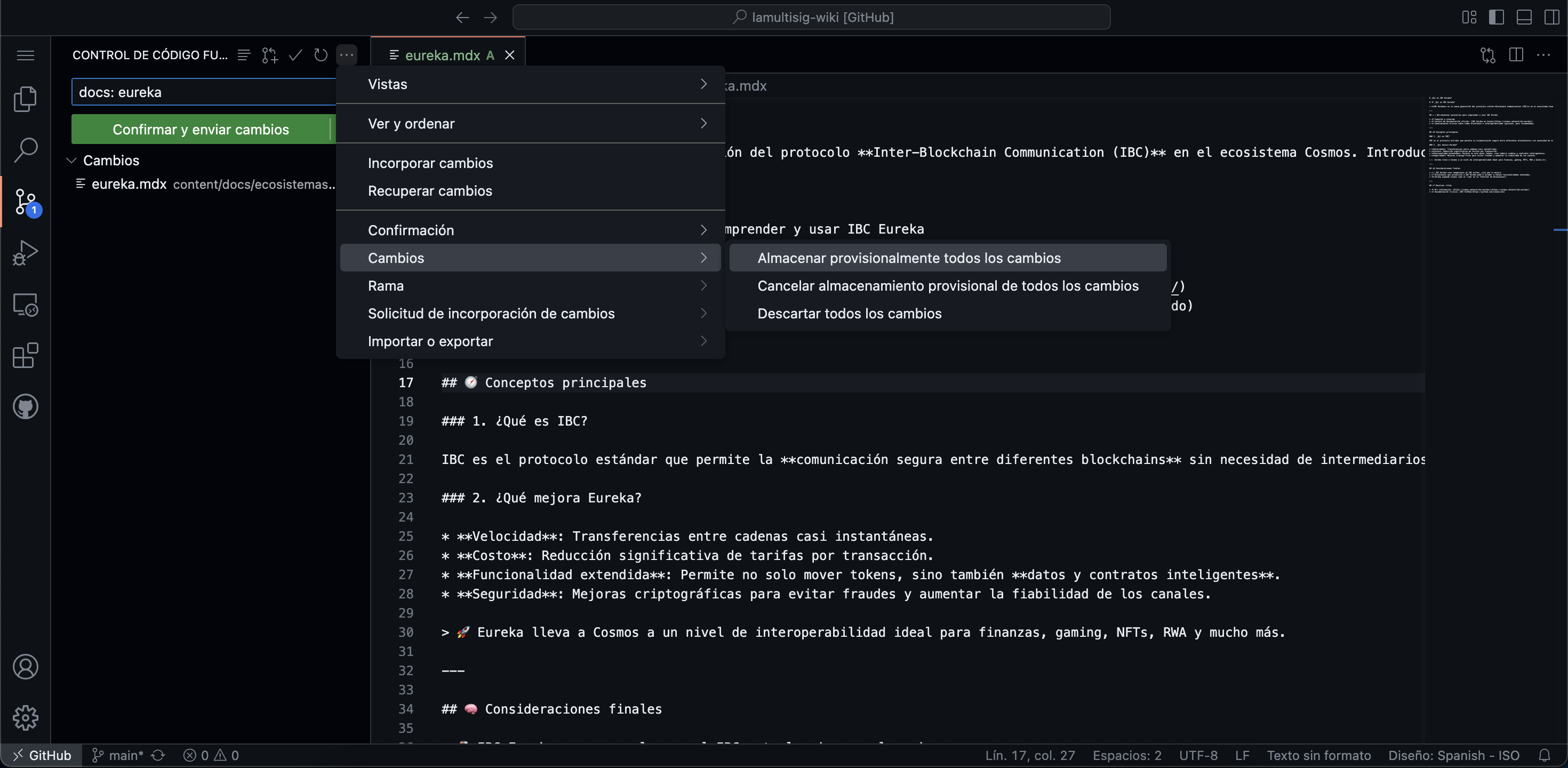The width and height of the screenshot is (1568, 768).
Task: Toggle primary side bar visibility
Action: (x=1496, y=17)
